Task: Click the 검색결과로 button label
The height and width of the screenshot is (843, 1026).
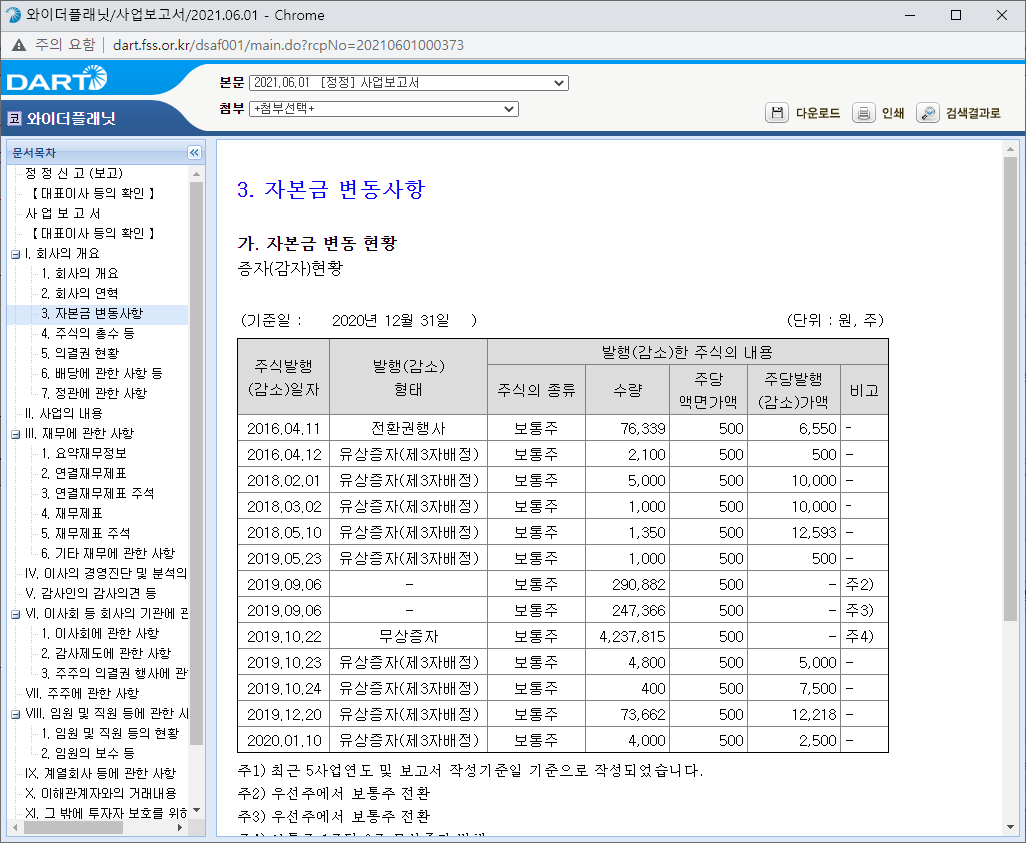Action: [x=974, y=113]
